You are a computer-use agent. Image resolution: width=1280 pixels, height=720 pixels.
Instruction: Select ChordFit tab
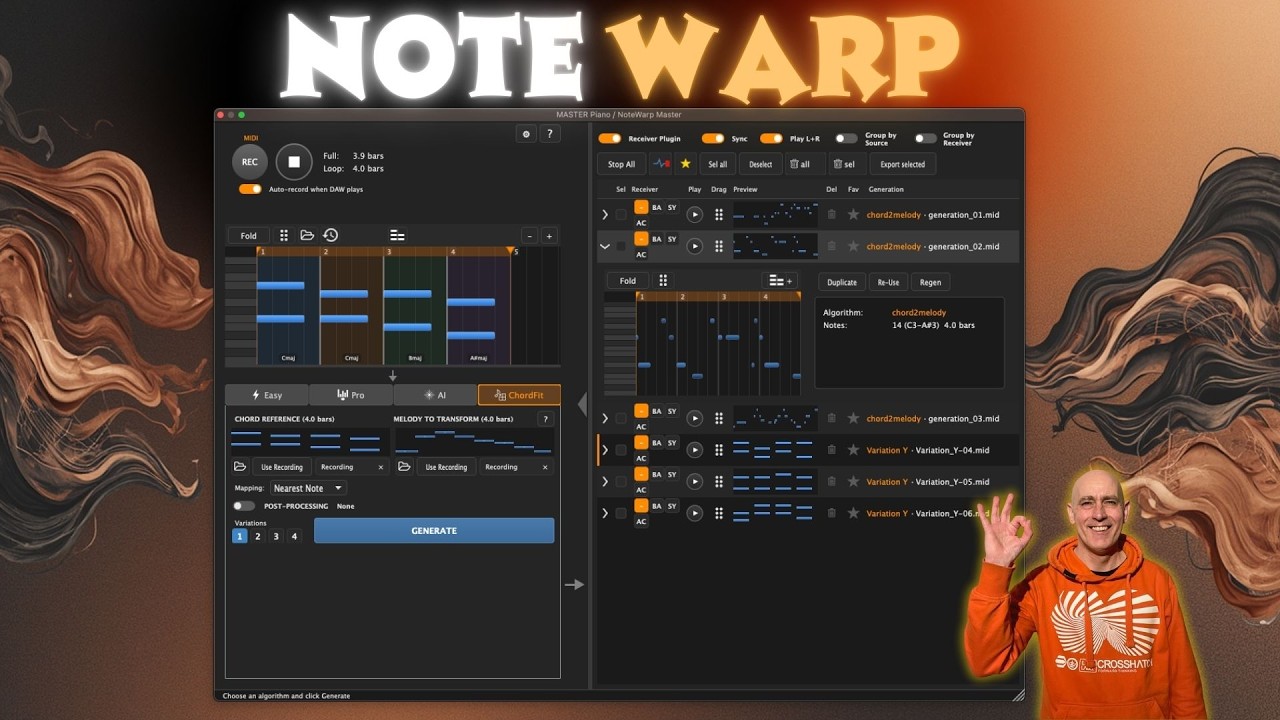(519, 395)
